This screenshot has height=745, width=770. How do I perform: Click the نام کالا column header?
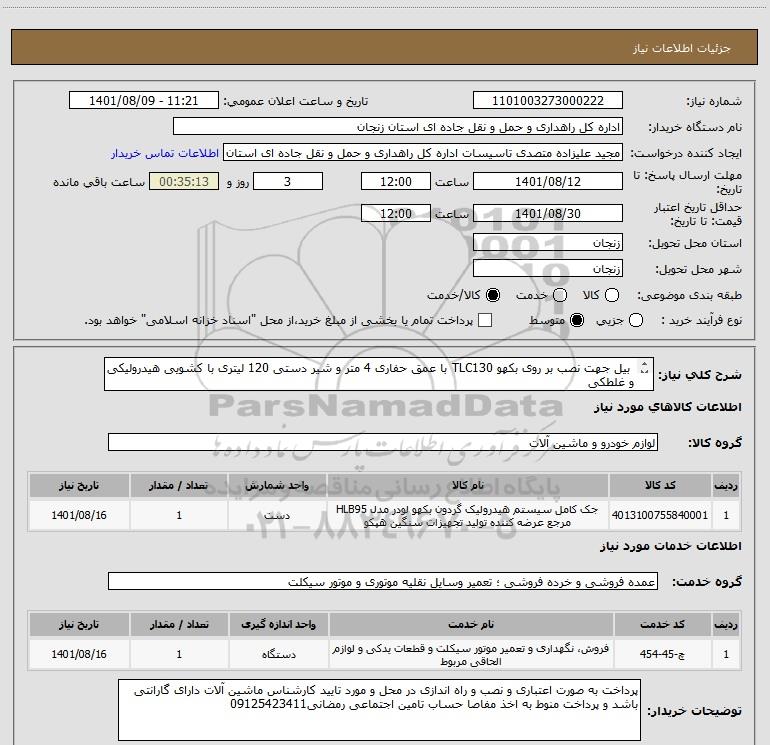468,485
